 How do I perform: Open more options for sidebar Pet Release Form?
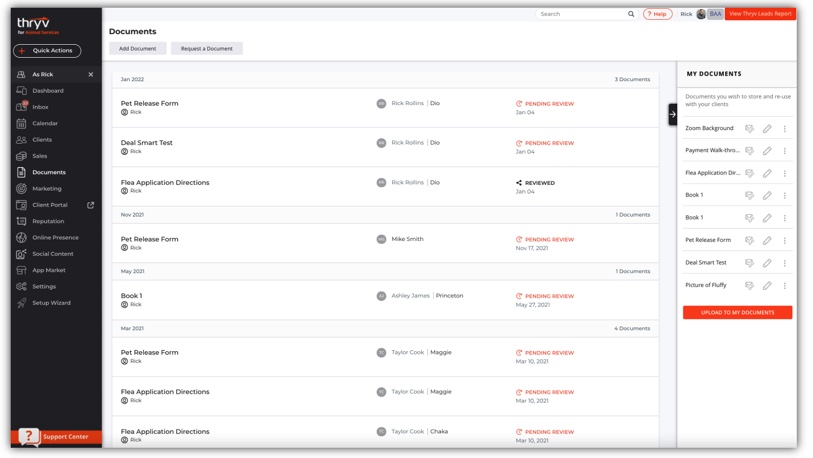[784, 241]
